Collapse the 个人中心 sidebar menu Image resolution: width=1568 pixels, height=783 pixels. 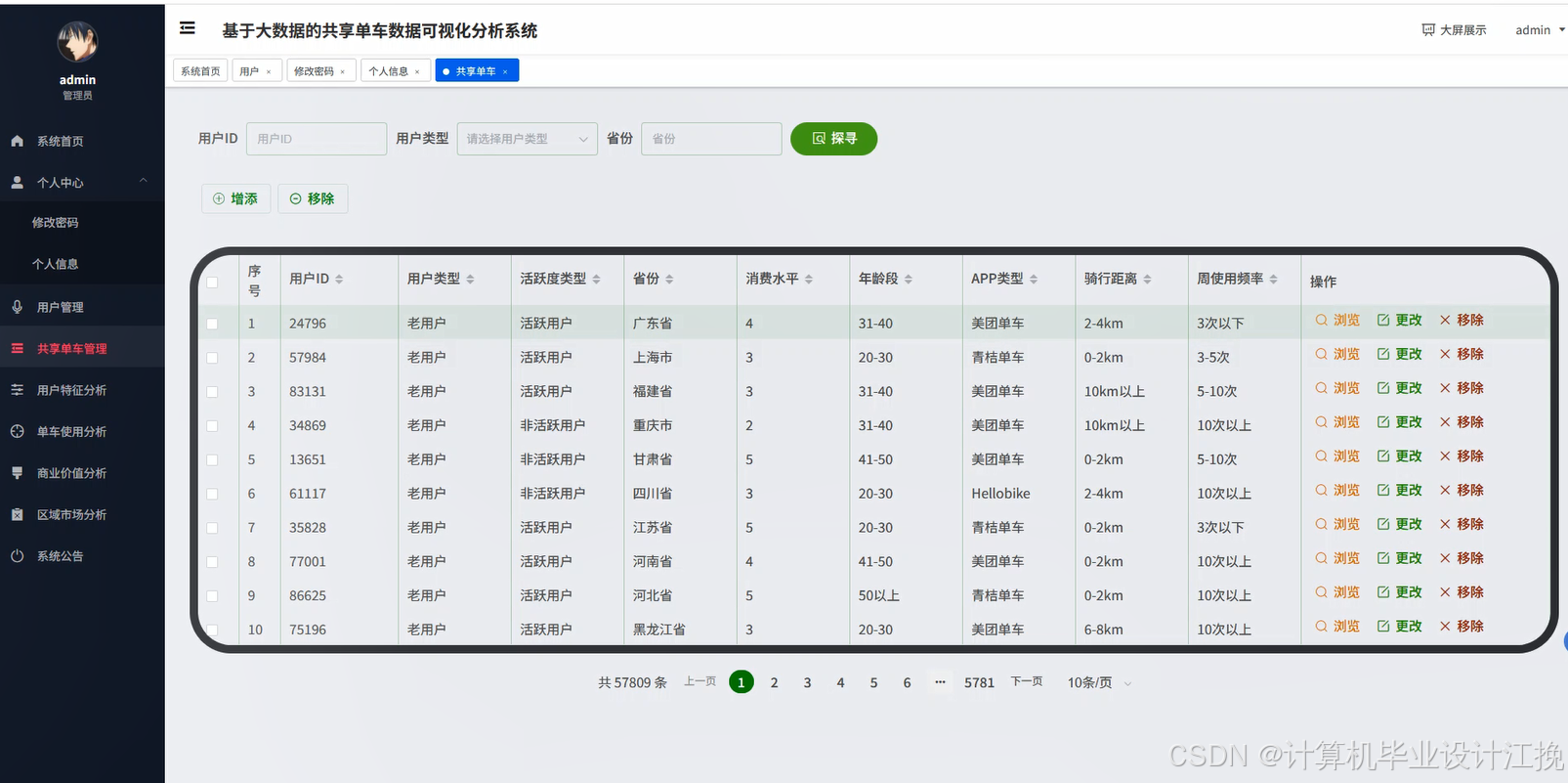point(82,182)
